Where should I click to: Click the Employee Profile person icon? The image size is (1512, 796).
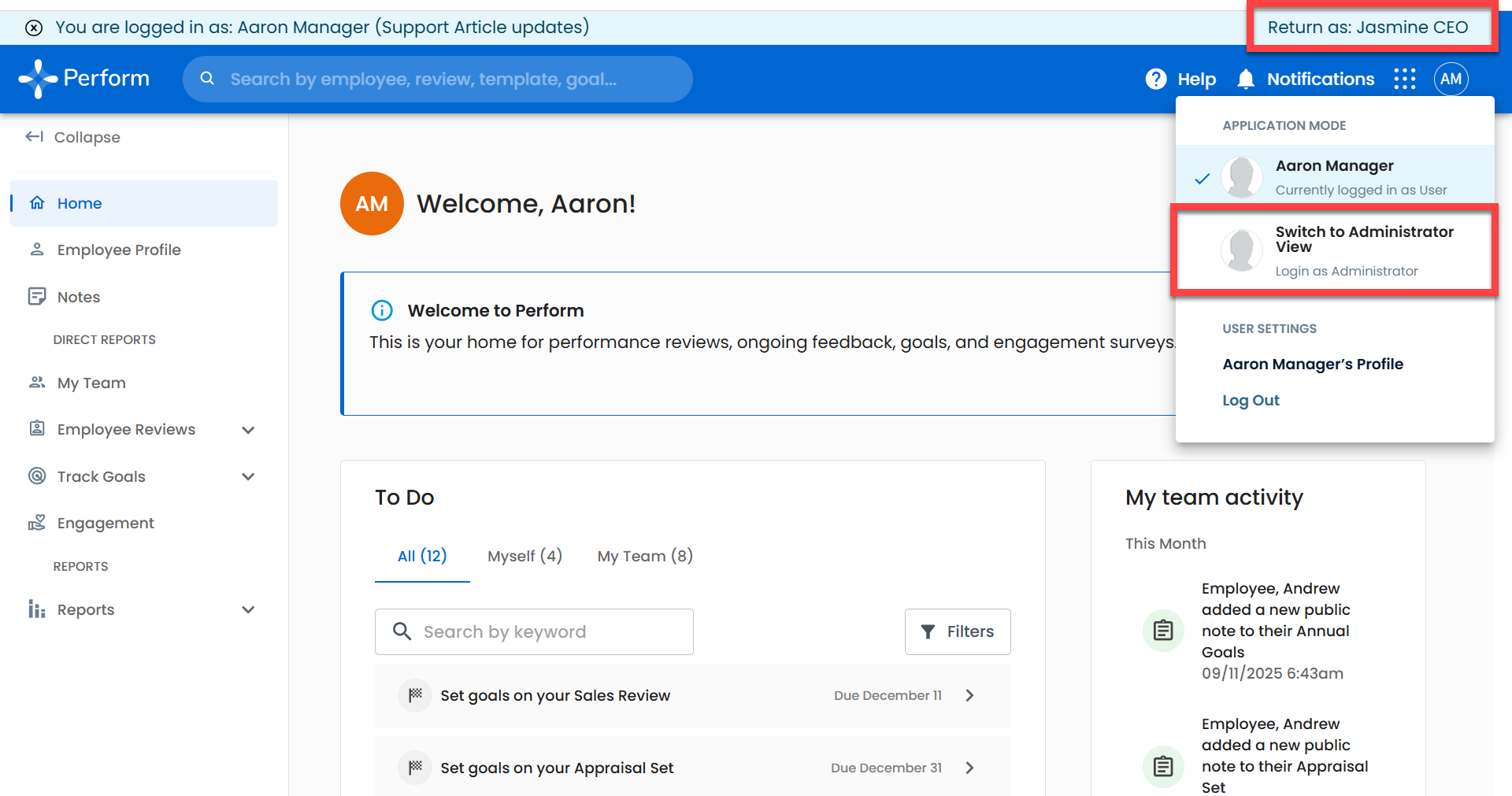click(37, 250)
